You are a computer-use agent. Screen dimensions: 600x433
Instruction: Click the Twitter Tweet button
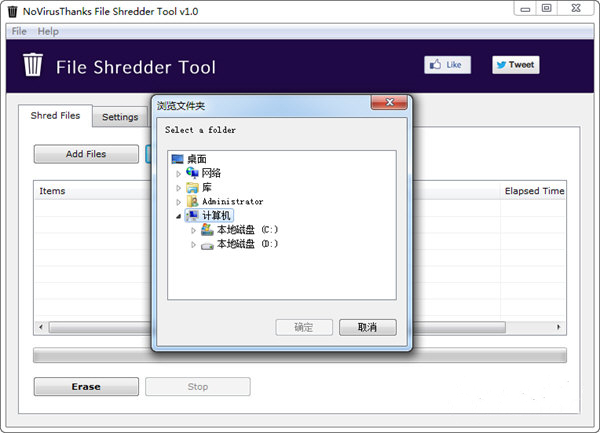pos(515,65)
